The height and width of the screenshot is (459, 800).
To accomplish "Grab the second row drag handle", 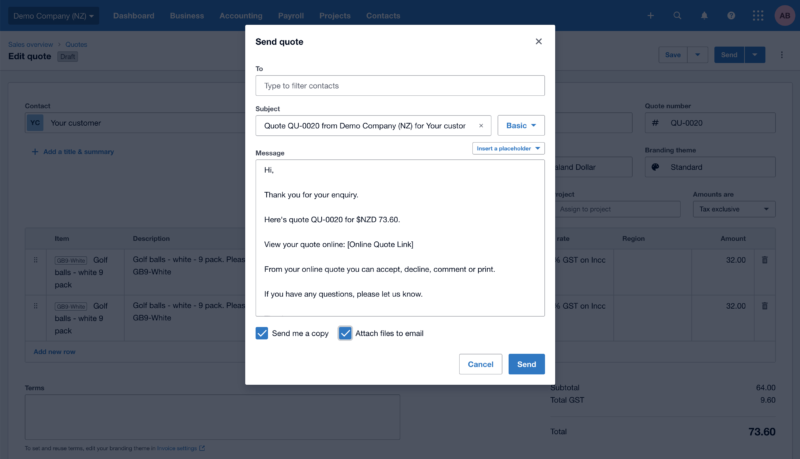I will (x=35, y=306).
